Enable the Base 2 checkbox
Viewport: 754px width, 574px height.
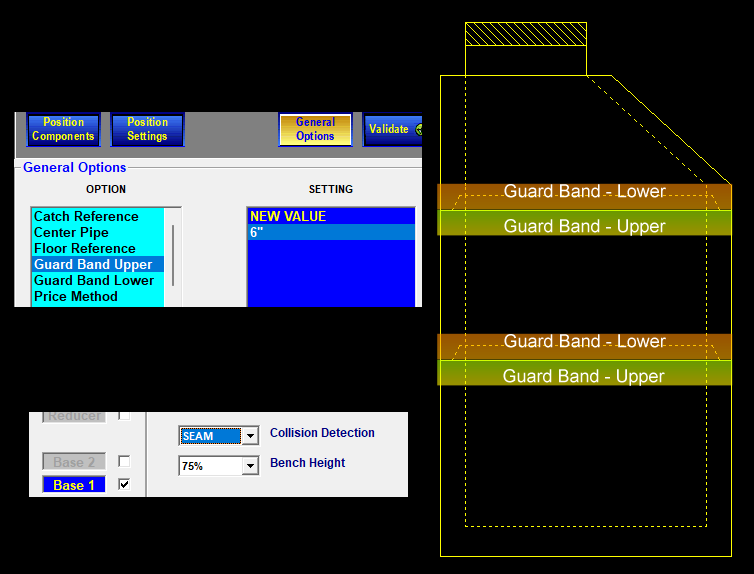point(124,461)
